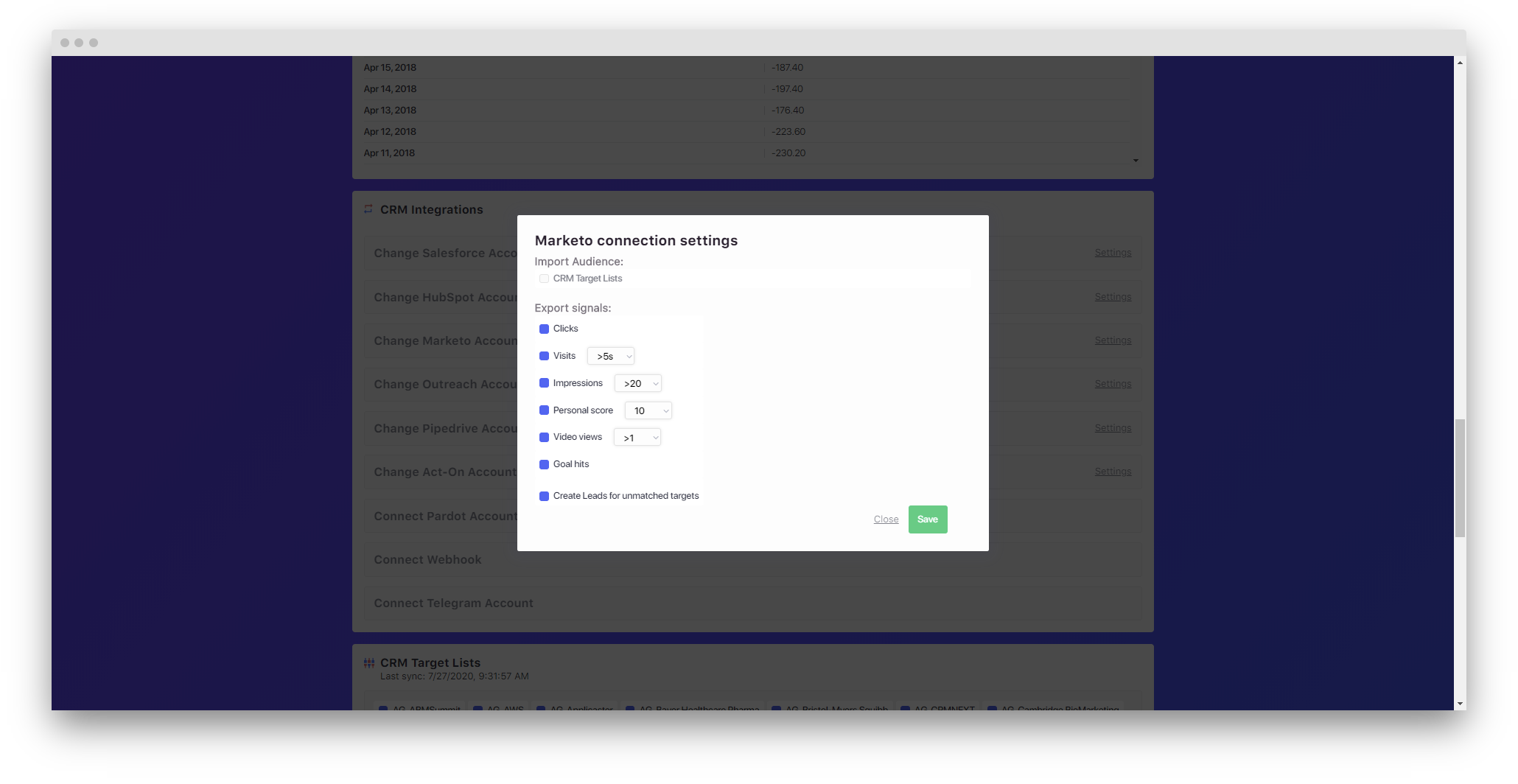Click the Close link in dialog
Image resolution: width=1518 pixels, height=784 pixels.
pos(886,519)
